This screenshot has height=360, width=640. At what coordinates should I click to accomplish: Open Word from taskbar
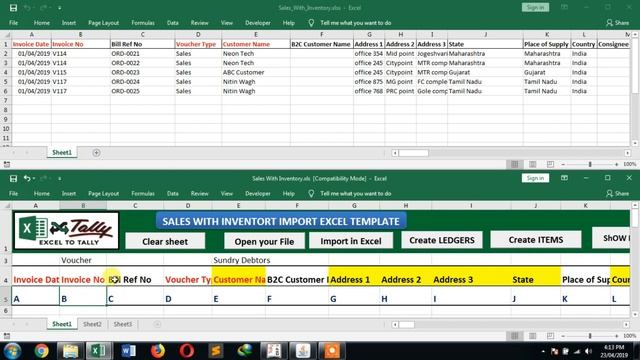pos(128,351)
